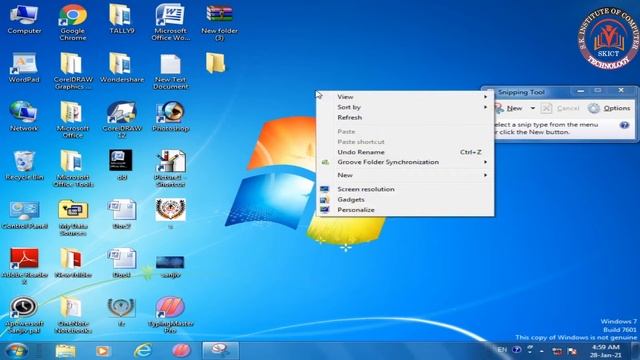Click the EN language indicator in the tray
Viewport: 640px width, 360px height.
[502, 350]
